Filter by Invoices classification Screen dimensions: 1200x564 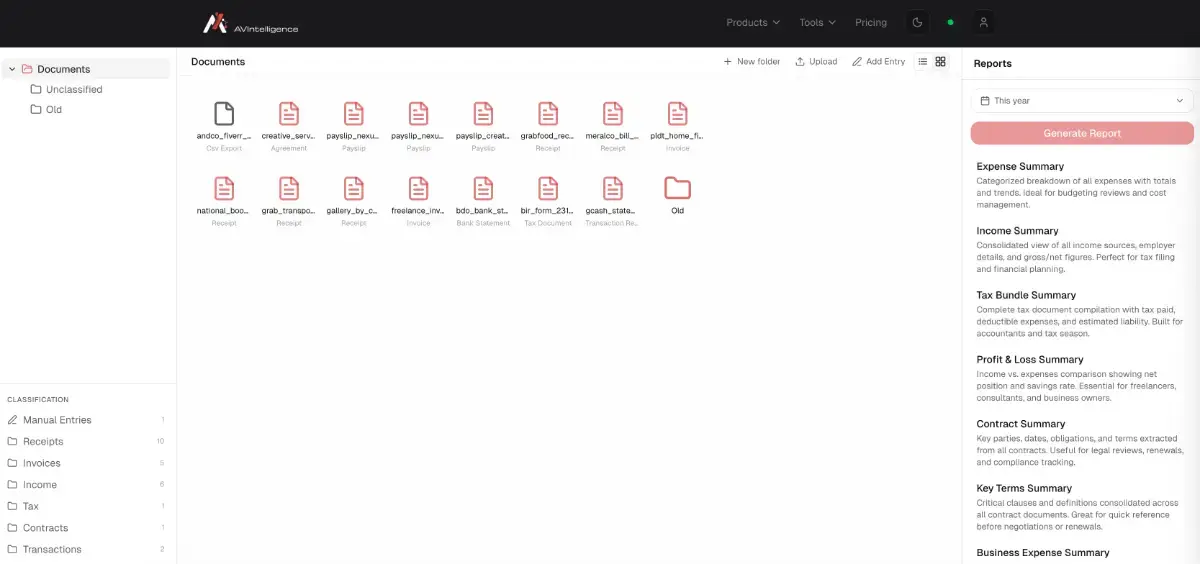click(x=86, y=463)
